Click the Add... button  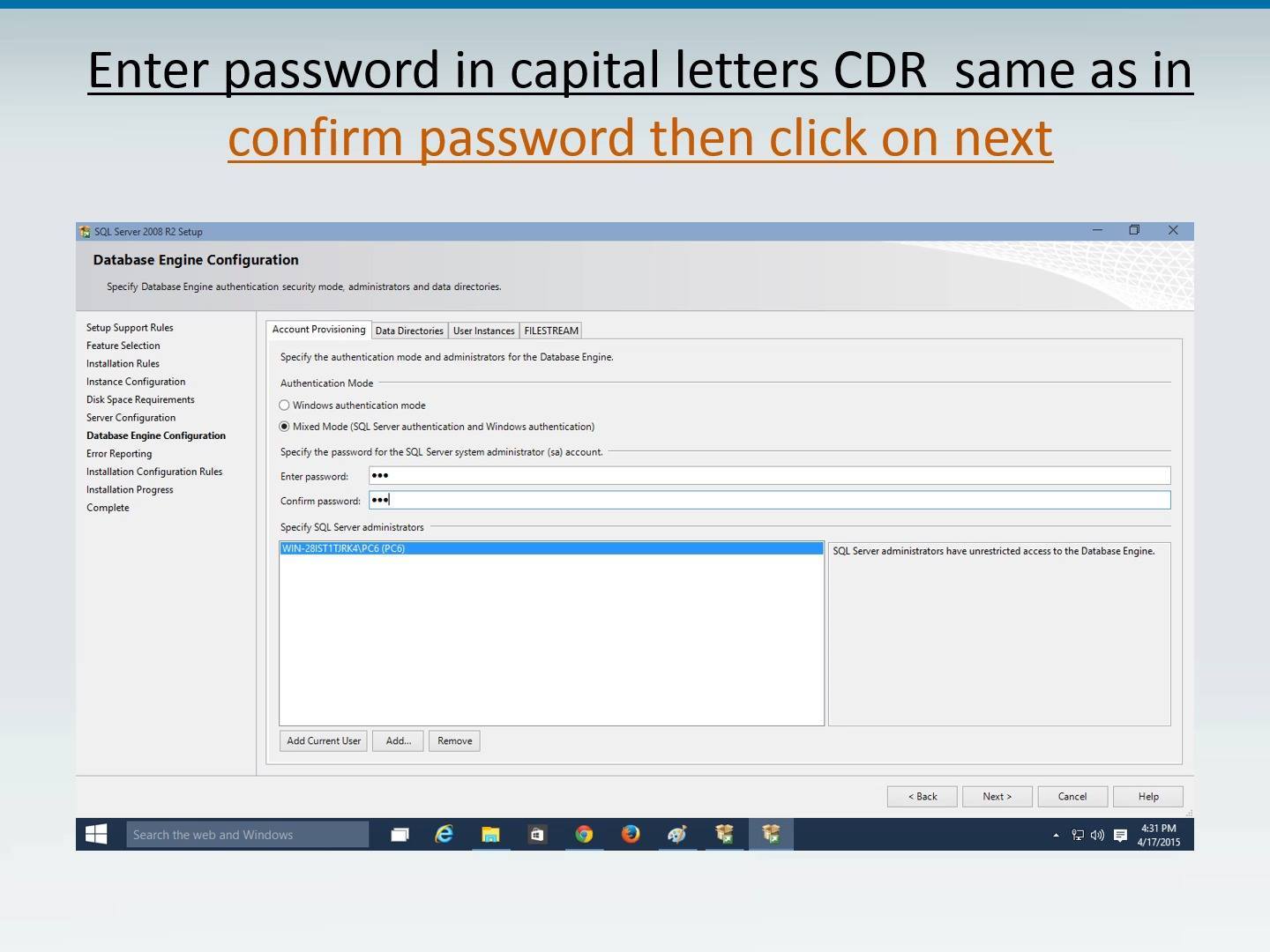click(x=398, y=740)
